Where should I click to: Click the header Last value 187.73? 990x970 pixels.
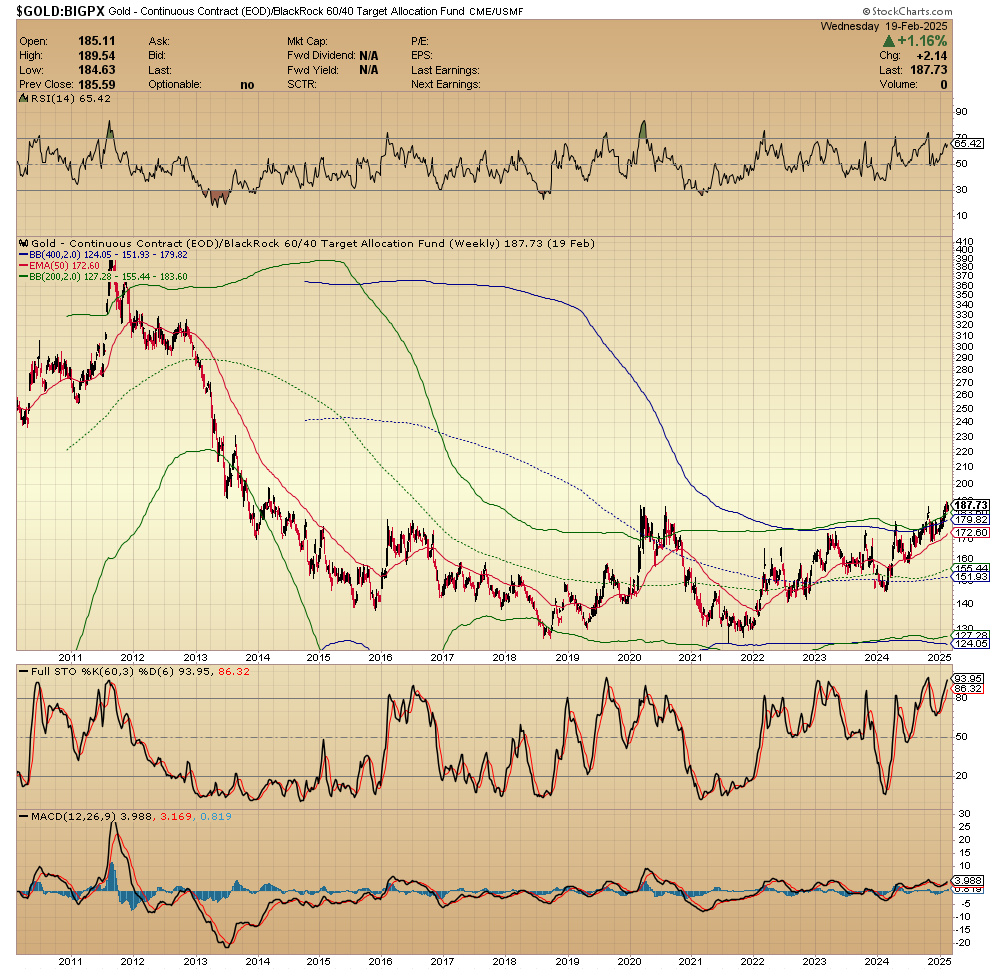coord(929,70)
